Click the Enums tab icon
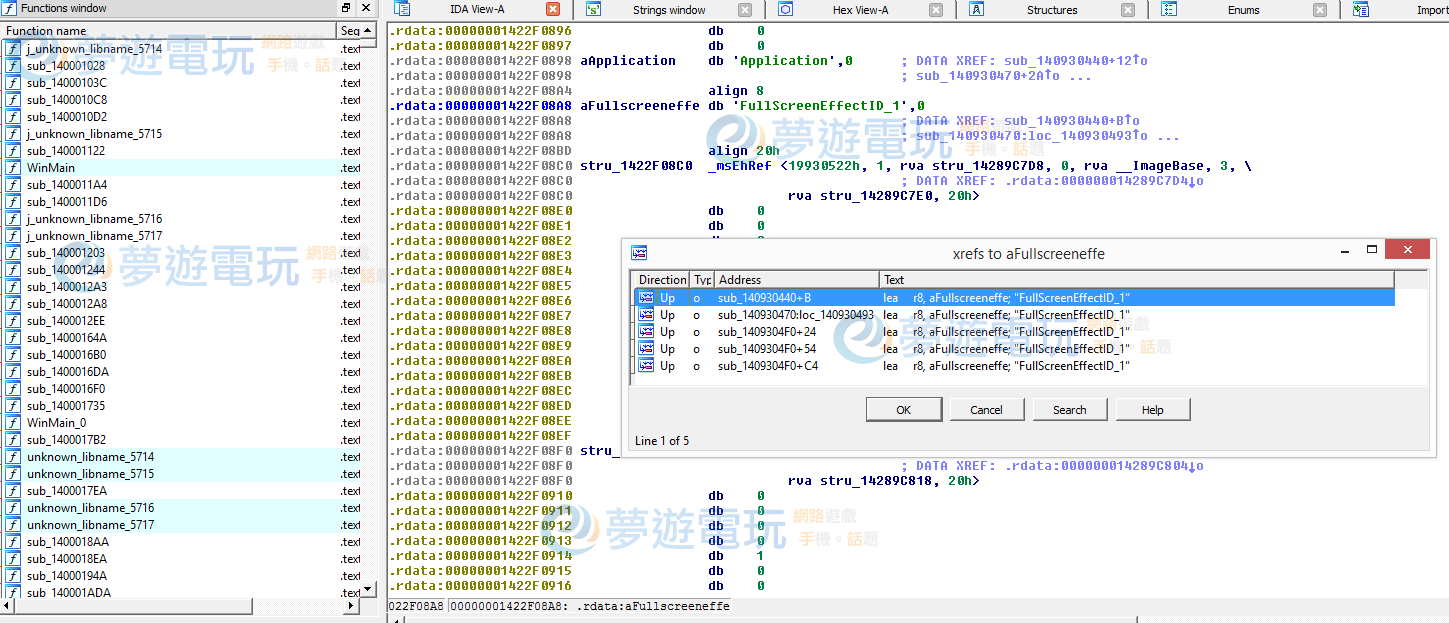 [x=1169, y=10]
